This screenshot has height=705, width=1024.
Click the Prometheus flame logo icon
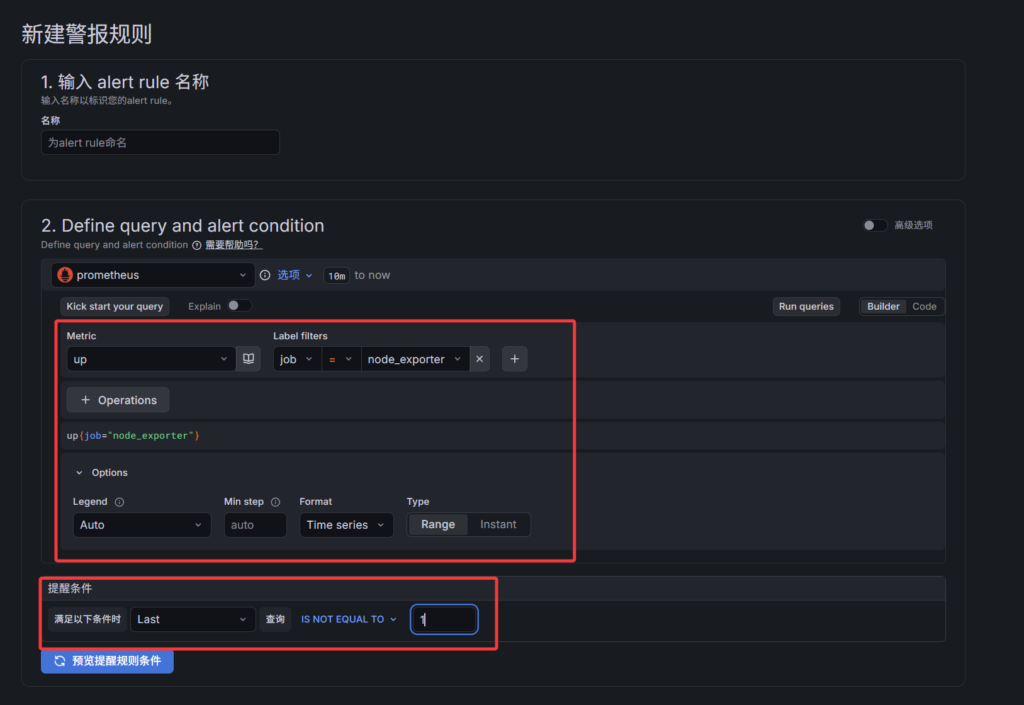click(x=66, y=275)
